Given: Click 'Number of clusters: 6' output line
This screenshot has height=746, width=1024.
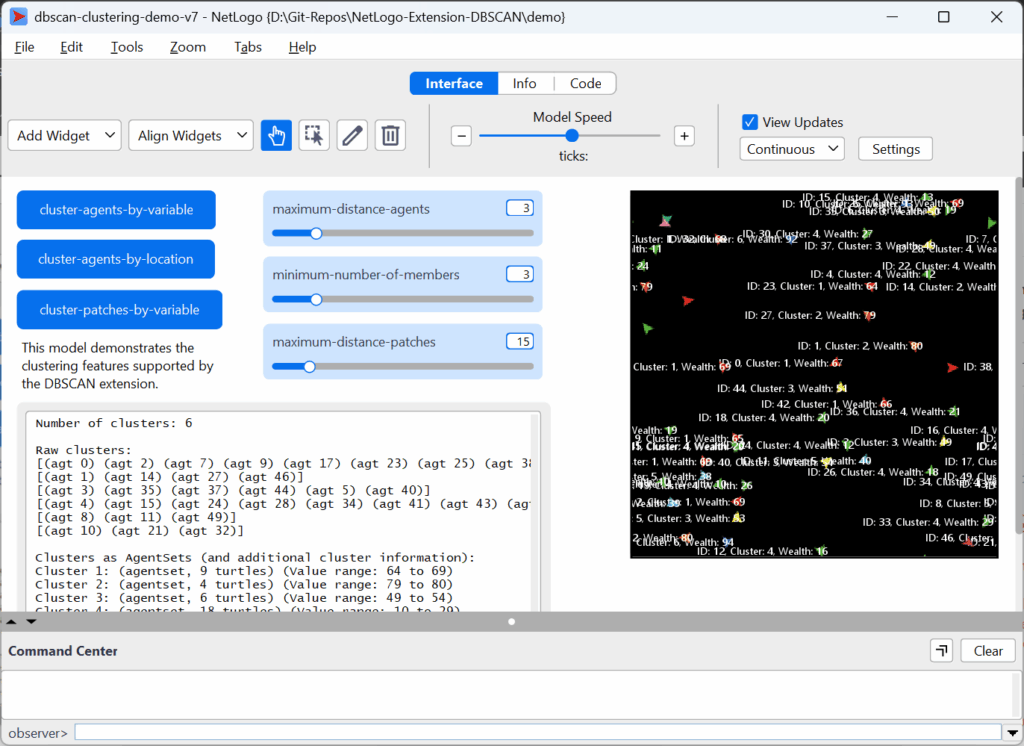Looking at the screenshot, I should (x=114, y=423).
